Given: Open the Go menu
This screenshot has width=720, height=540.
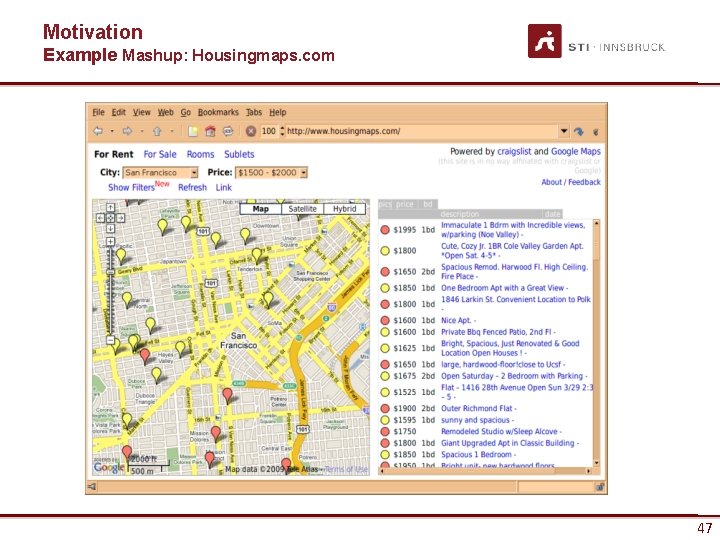Looking at the screenshot, I should (x=186, y=112).
